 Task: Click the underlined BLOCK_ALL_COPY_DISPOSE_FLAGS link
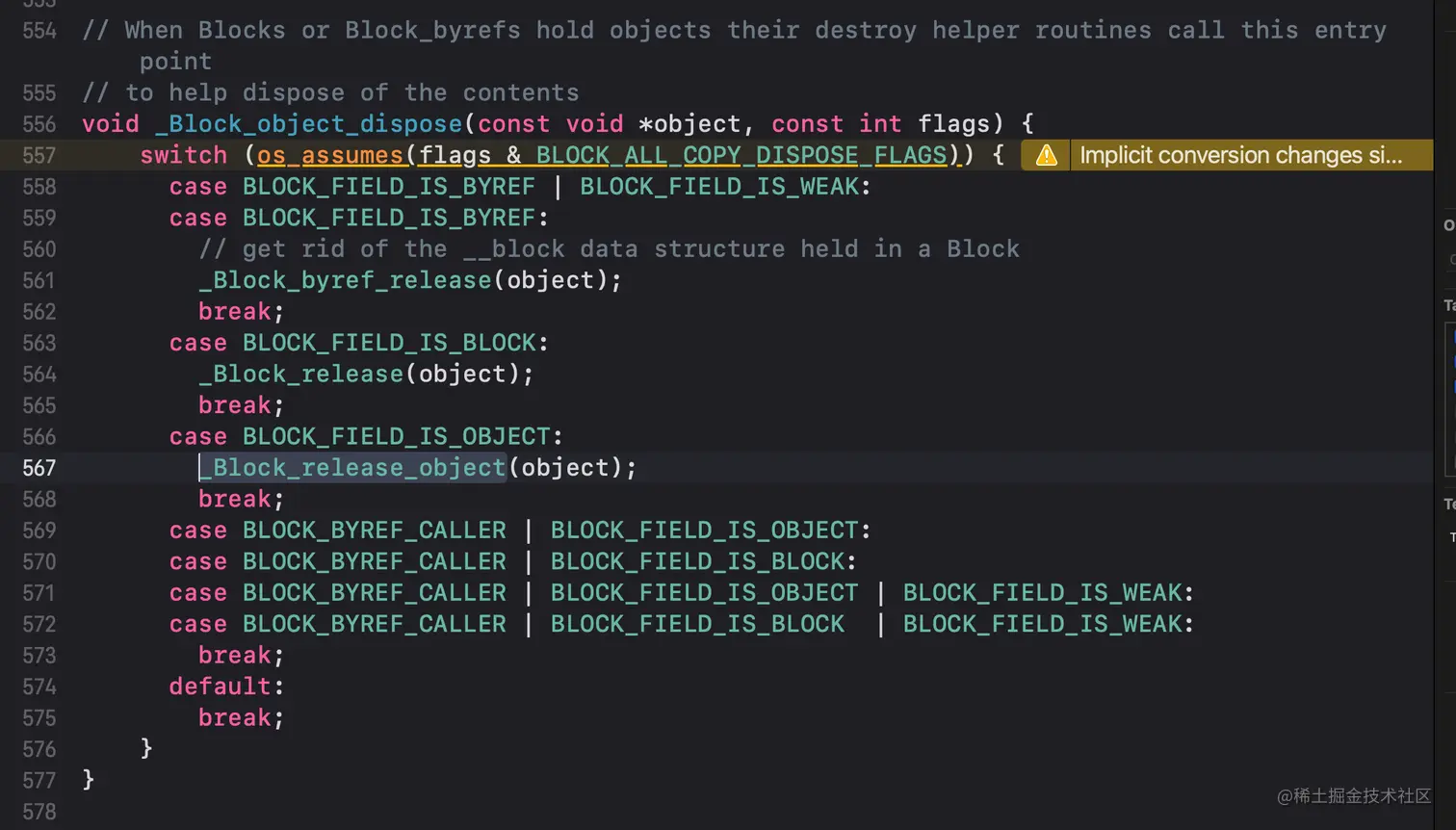[x=741, y=155]
